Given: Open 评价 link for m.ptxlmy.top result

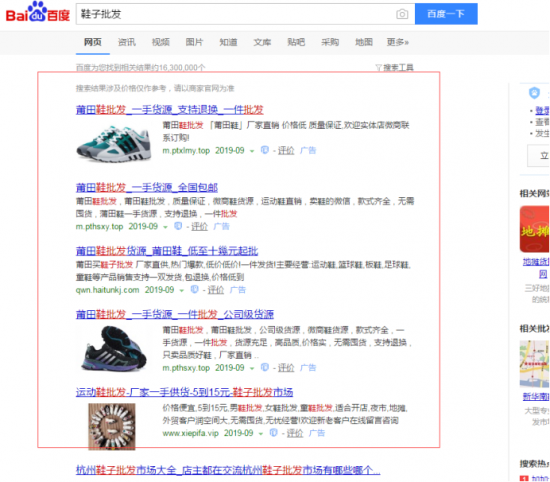Looking at the screenshot, I should [286, 151].
